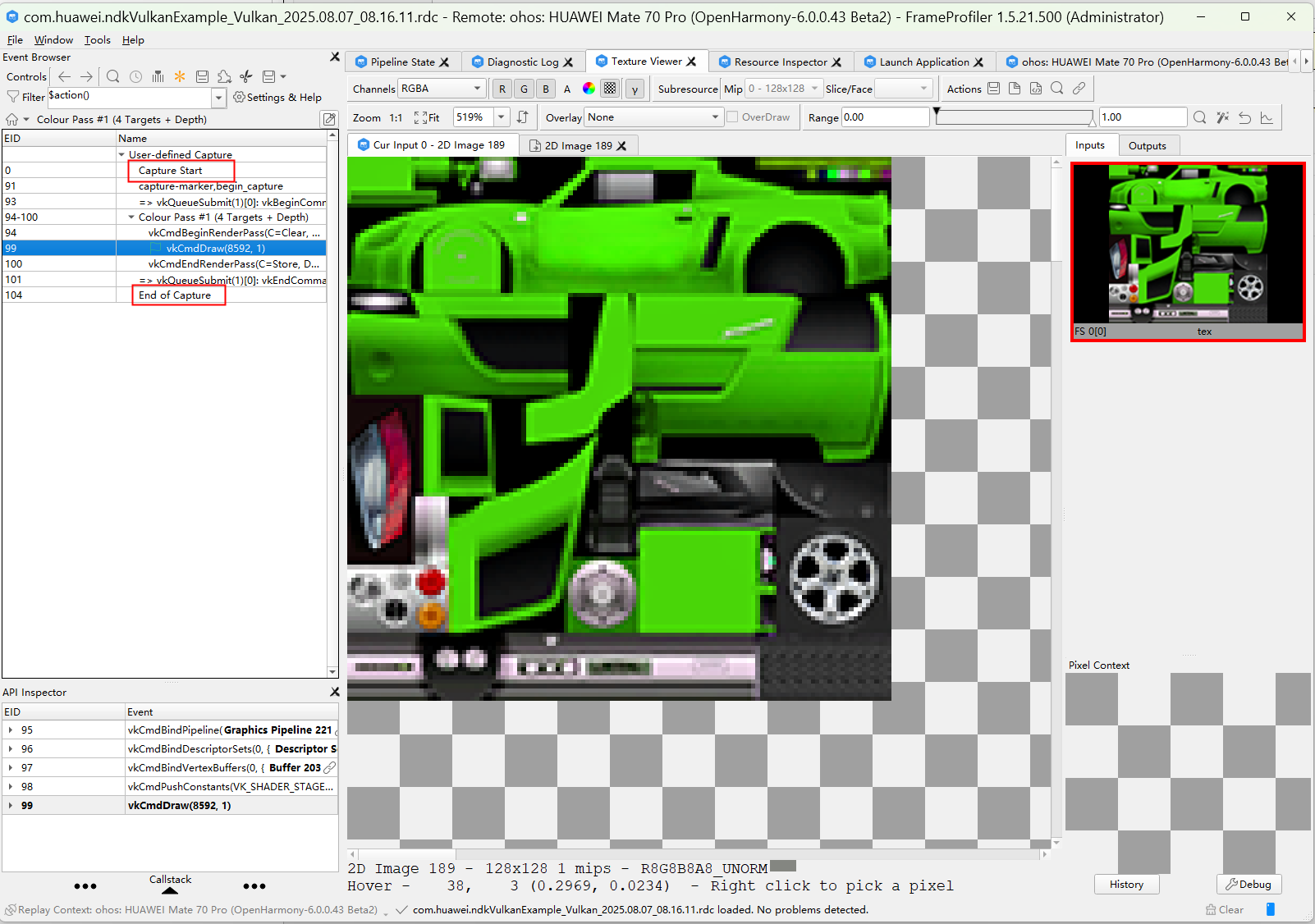Viewport: 1315px width, 924px height.
Task: Enable the OverDraw checkbox
Action: pos(731,117)
